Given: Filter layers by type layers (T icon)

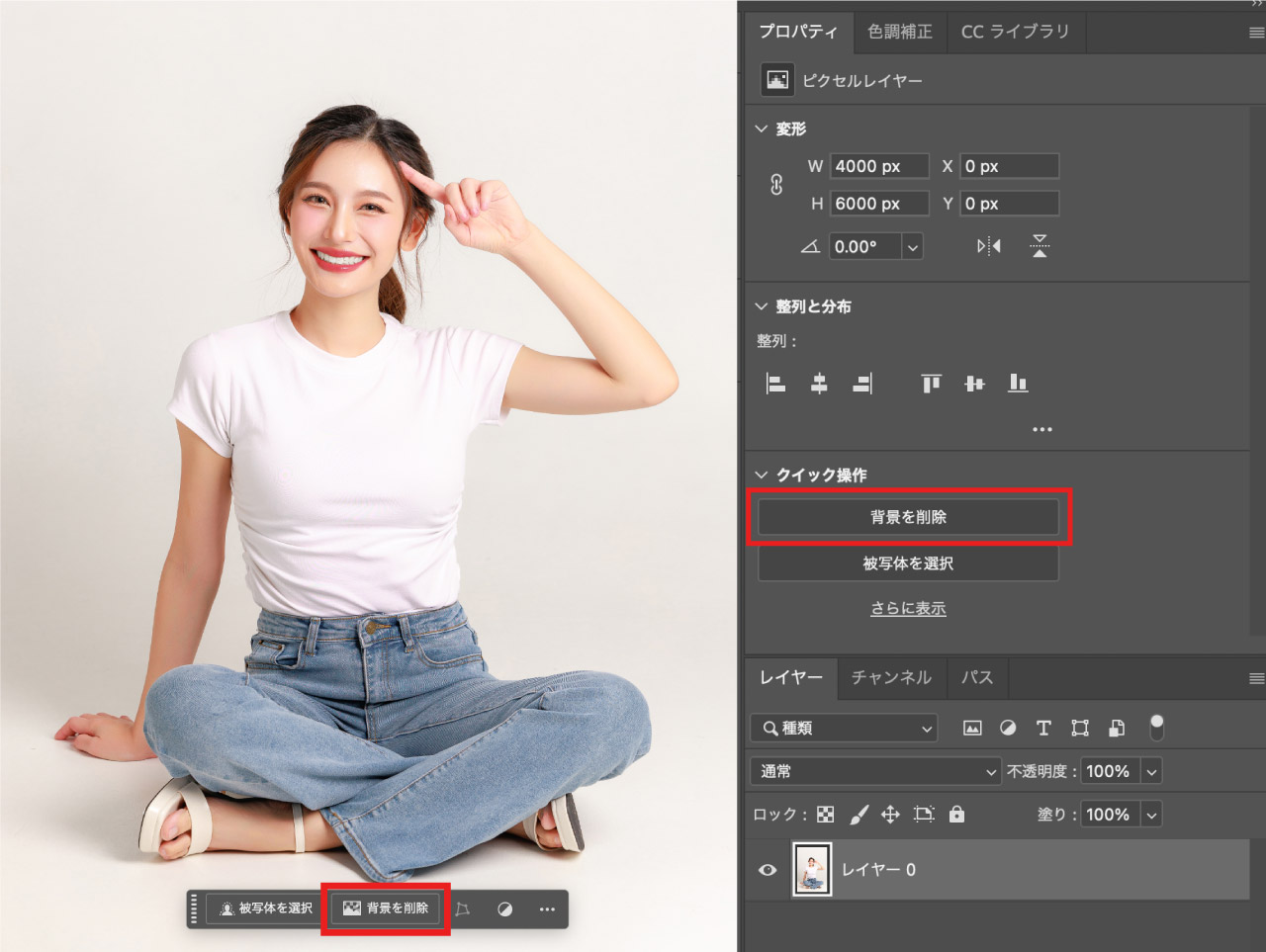Looking at the screenshot, I should 1043,729.
